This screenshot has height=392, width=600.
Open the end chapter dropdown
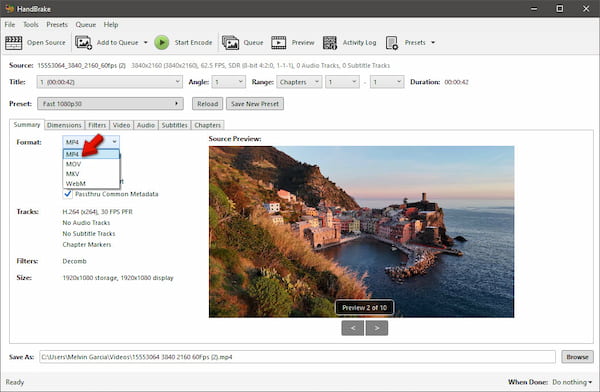tap(387, 82)
